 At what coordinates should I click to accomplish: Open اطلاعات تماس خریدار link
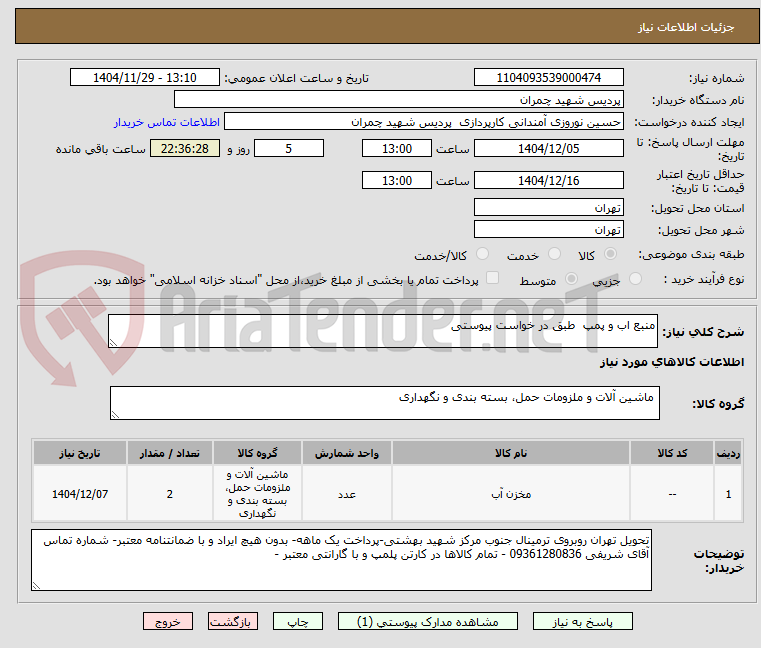coord(167,122)
